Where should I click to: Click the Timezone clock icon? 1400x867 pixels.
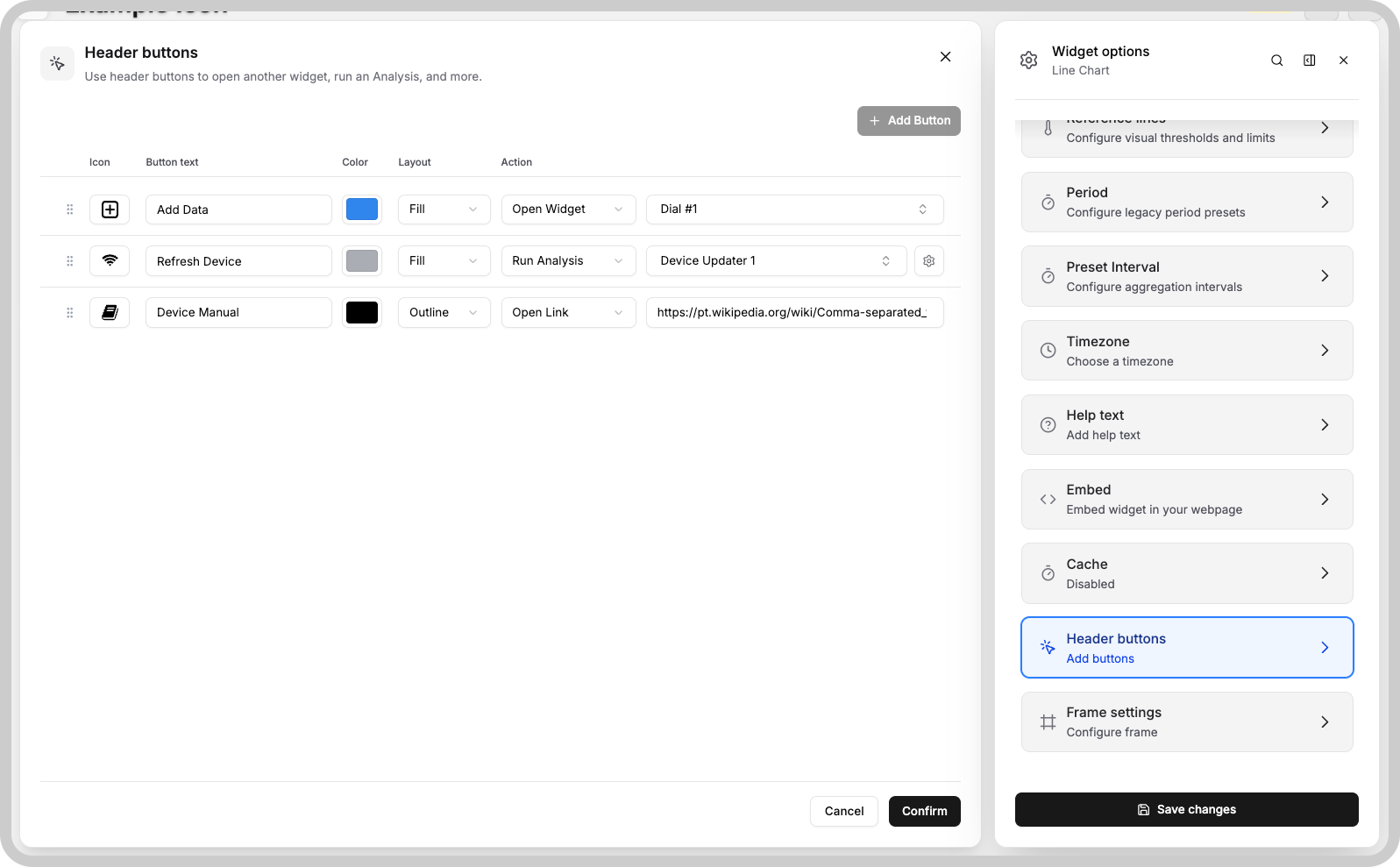(1048, 351)
